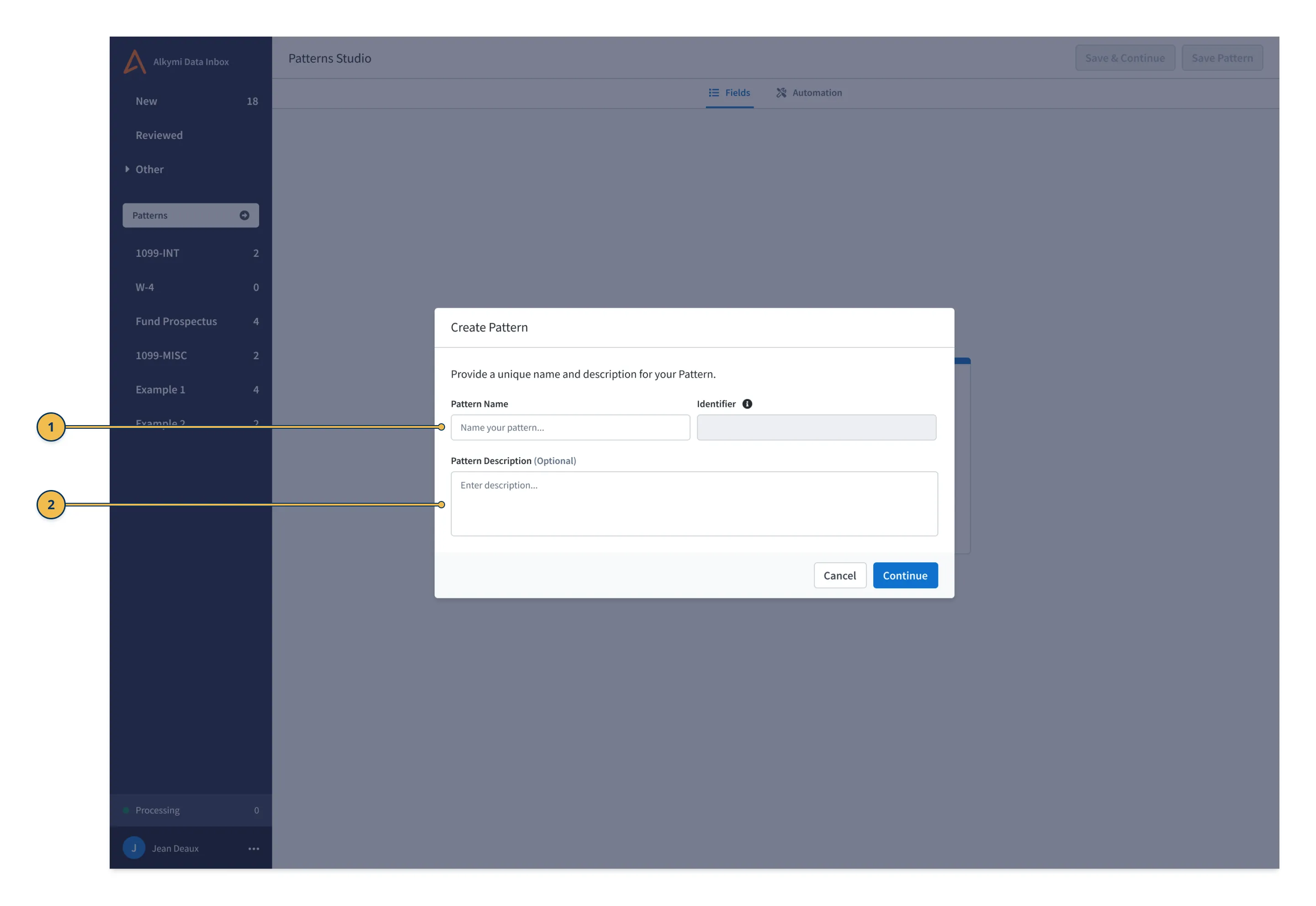Click the Identifier info icon
Viewport: 1316px width, 906px height.
point(748,404)
